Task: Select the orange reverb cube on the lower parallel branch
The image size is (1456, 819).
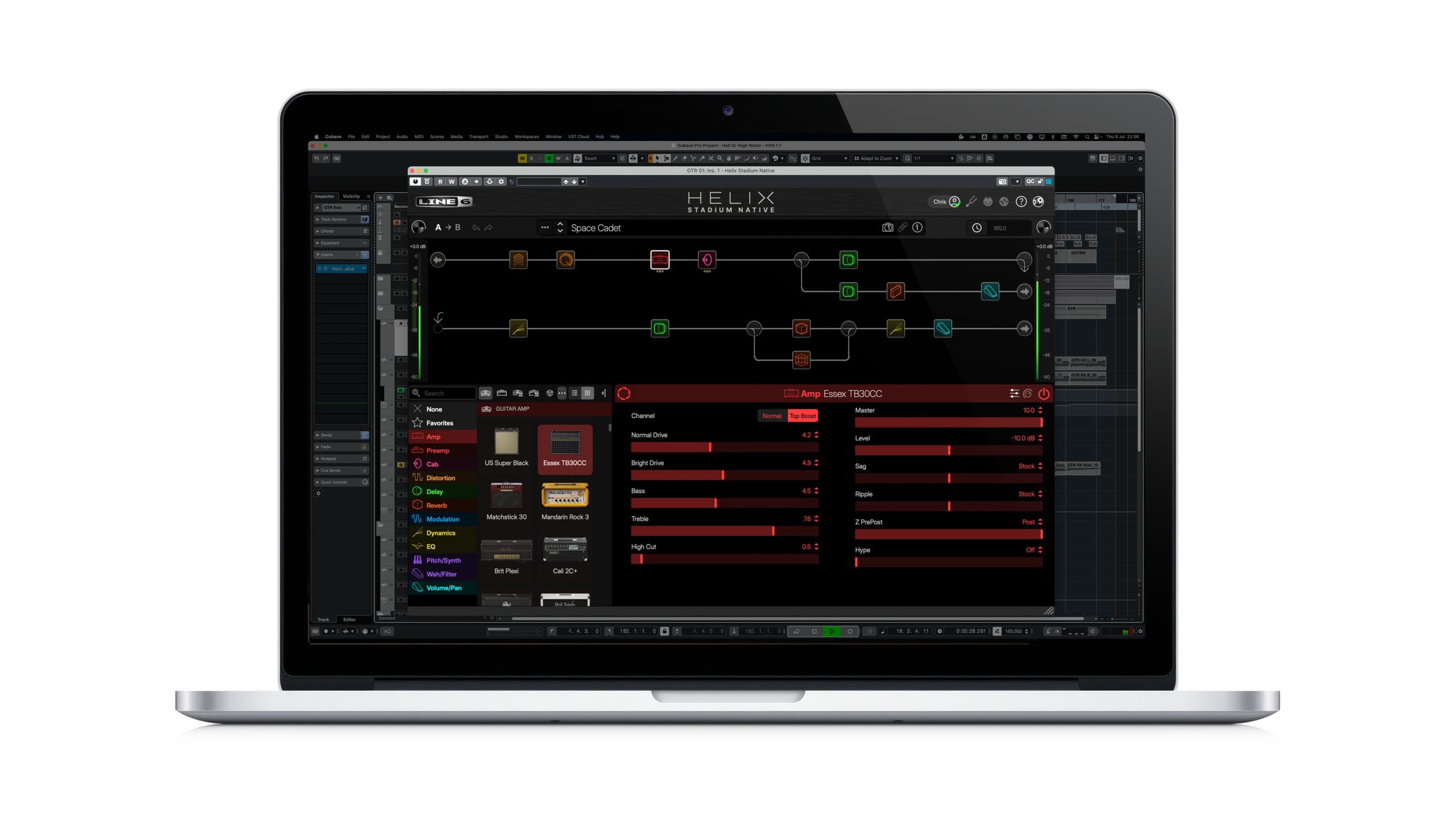Action: point(801,360)
